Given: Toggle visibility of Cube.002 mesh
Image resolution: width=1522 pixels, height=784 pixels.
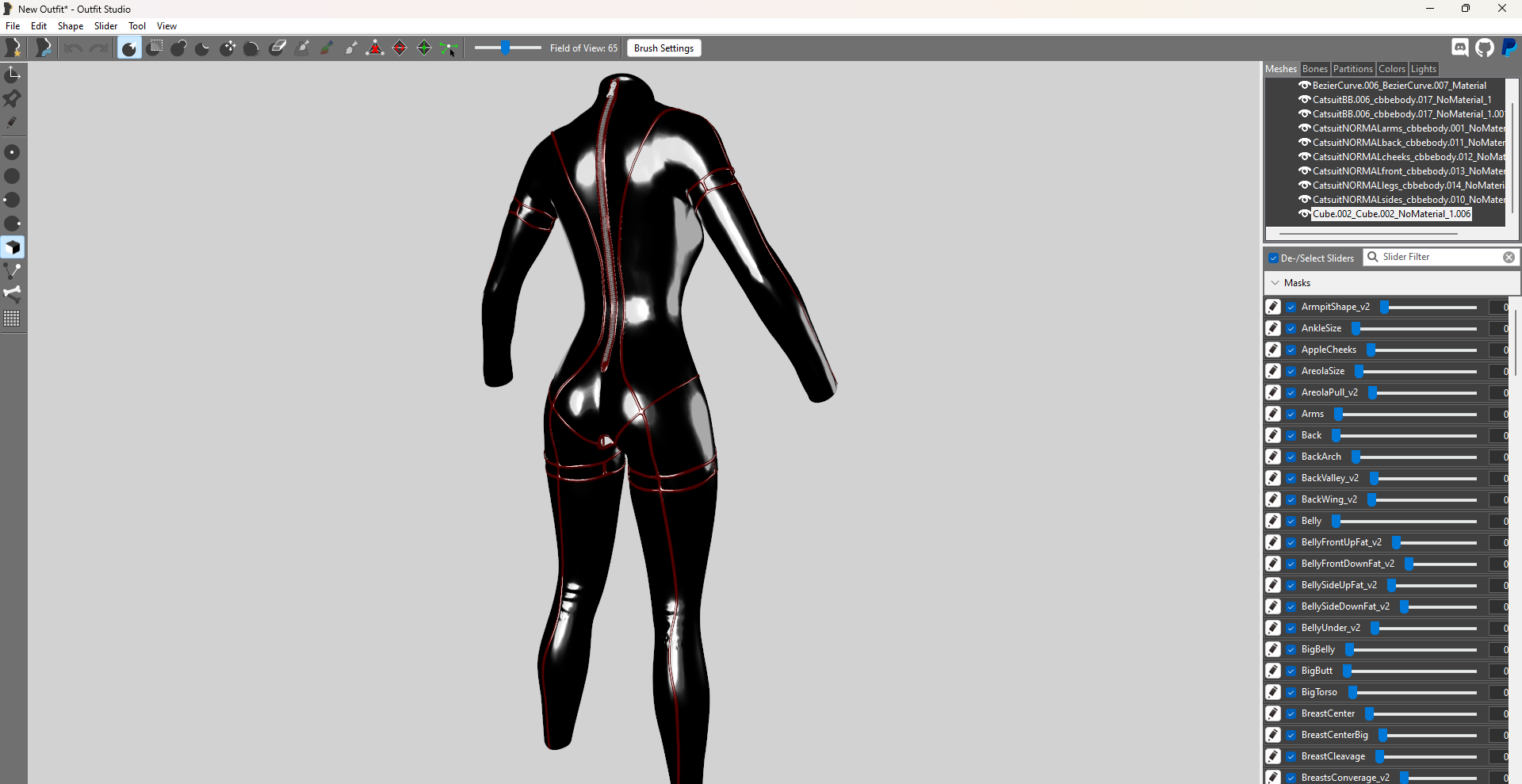Looking at the screenshot, I should [1304, 214].
